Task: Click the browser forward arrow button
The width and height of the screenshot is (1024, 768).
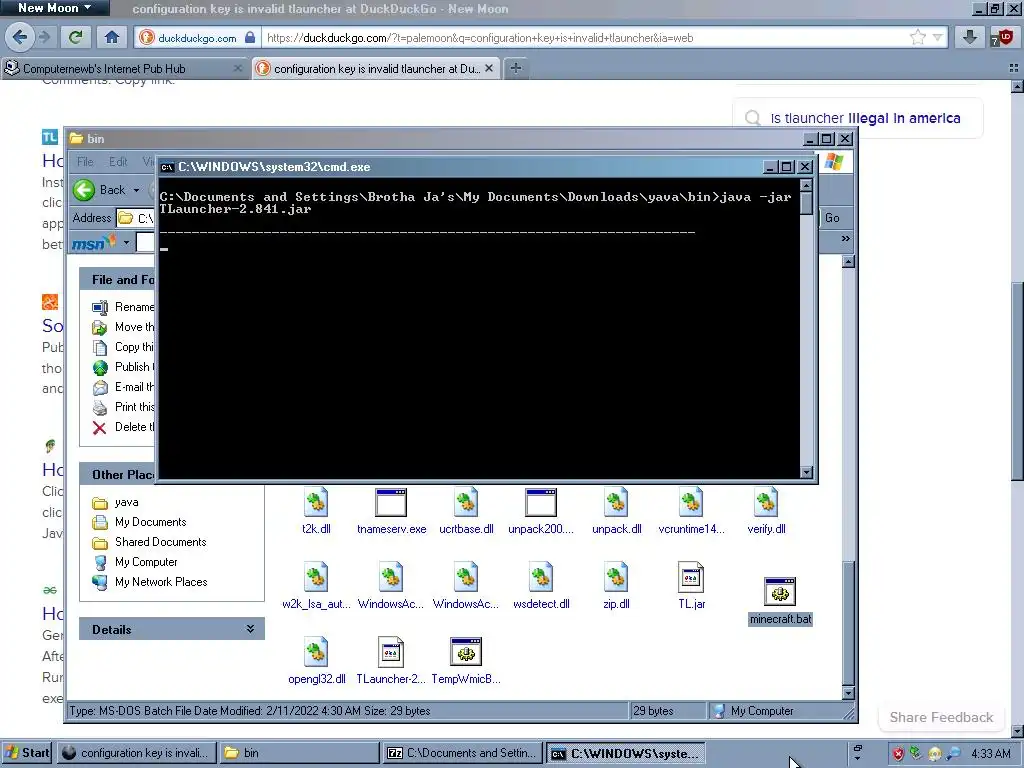Action: pos(44,37)
